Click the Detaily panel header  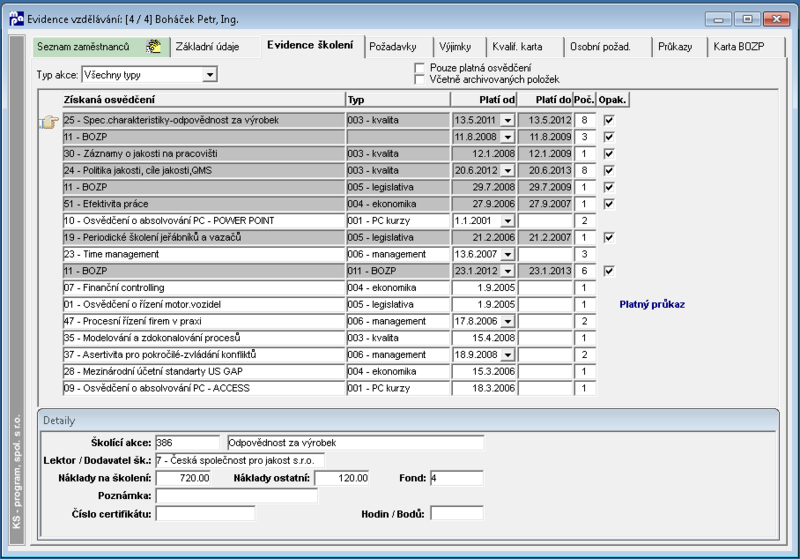tap(408, 420)
